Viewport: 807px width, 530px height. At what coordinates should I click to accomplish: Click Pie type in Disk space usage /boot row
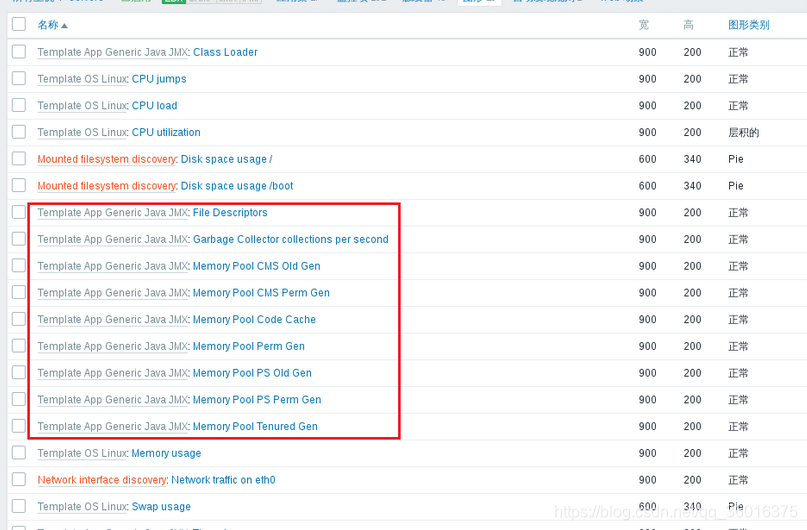(735, 186)
